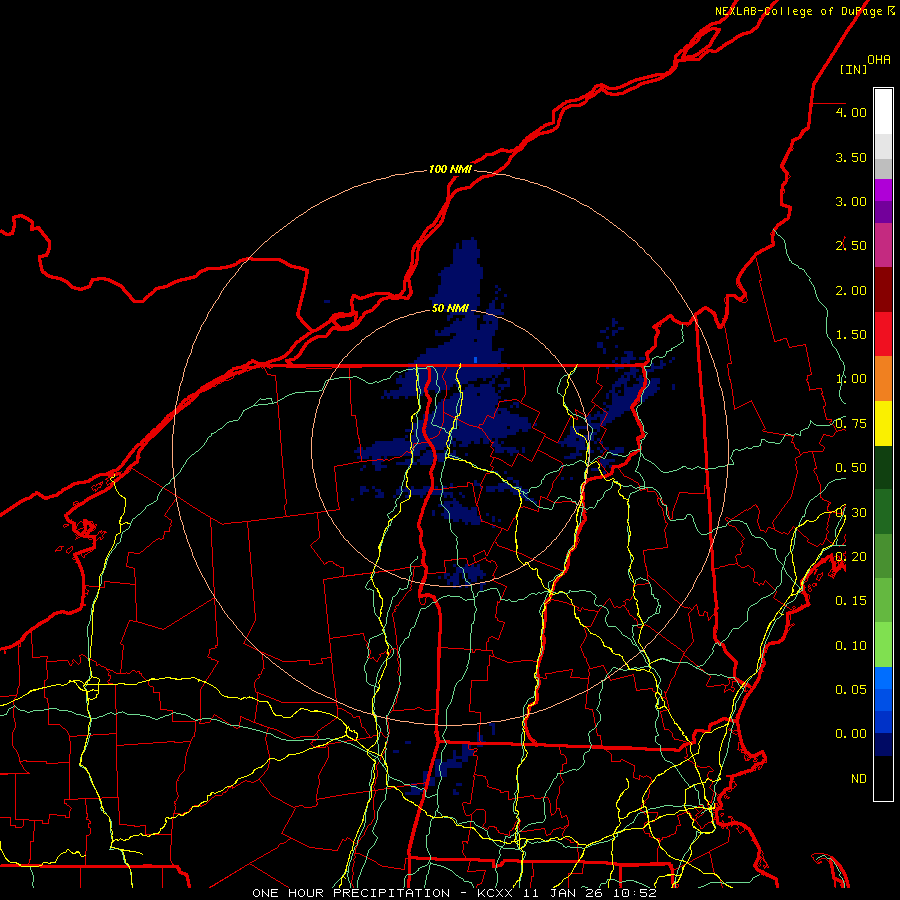Click the 4.00 legend value
The height and width of the screenshot is (900, 900).
coord(851,112)
